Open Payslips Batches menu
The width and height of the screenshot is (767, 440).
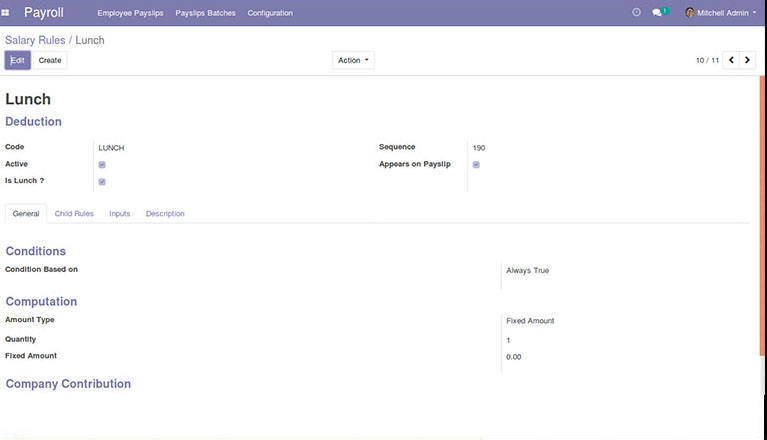click(205, 13)
